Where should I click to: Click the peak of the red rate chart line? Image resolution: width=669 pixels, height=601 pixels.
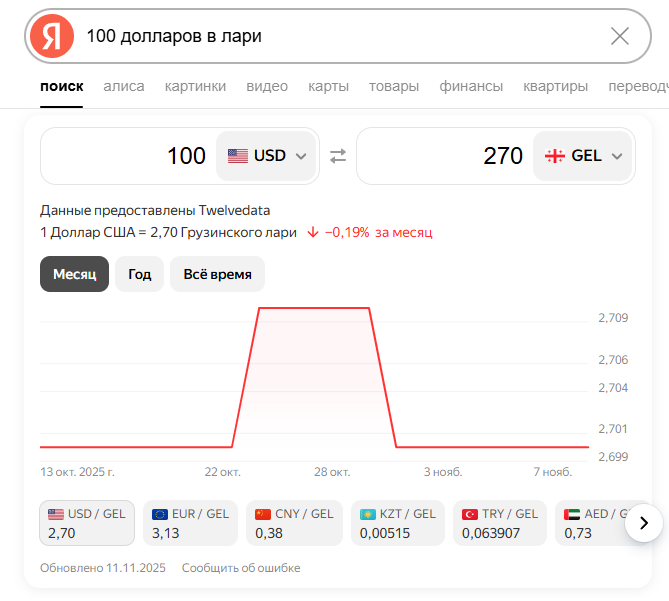[x=315, y=308]
